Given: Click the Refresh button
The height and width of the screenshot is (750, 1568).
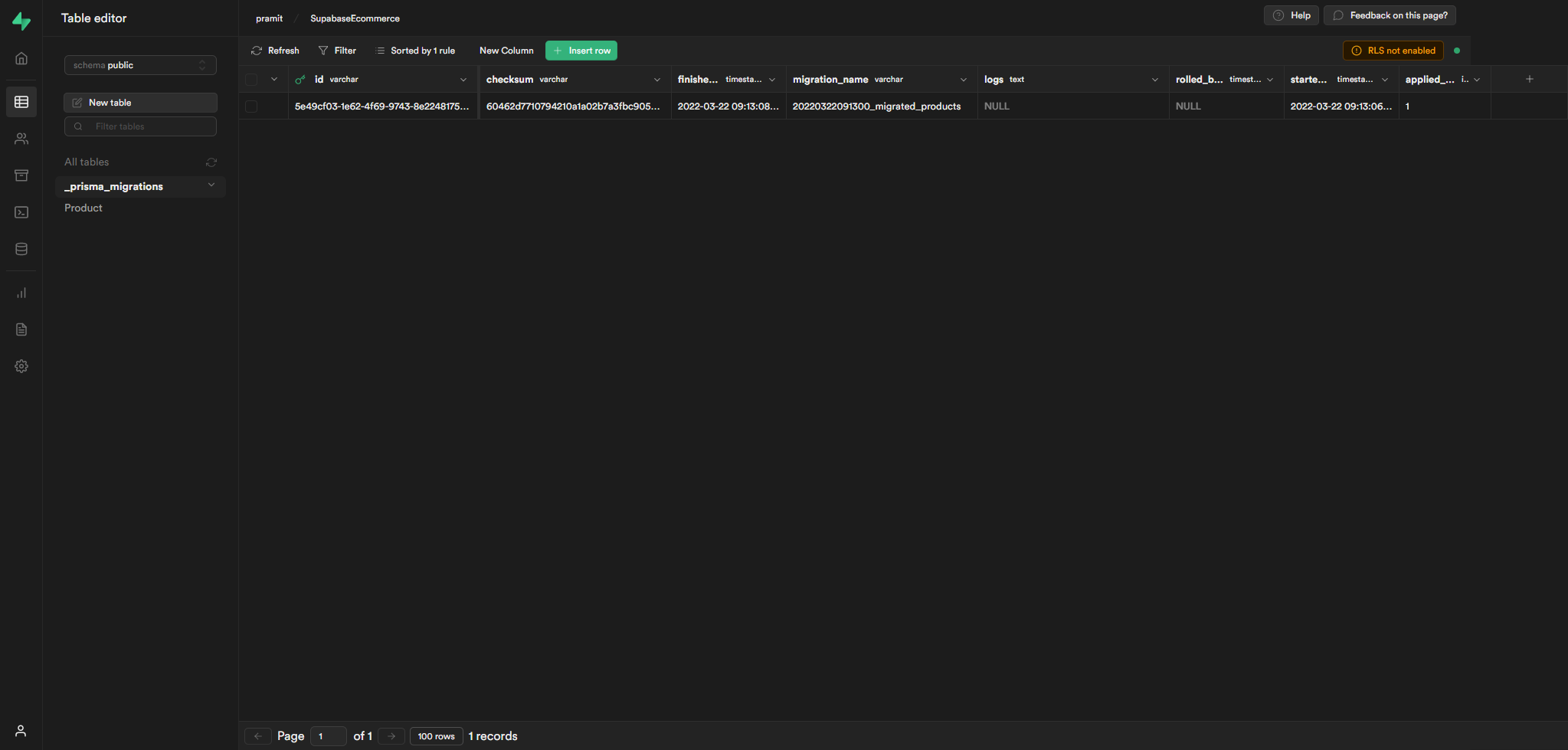Looking at the screenshot, I should pyautogui.click(x=275, y=51).
